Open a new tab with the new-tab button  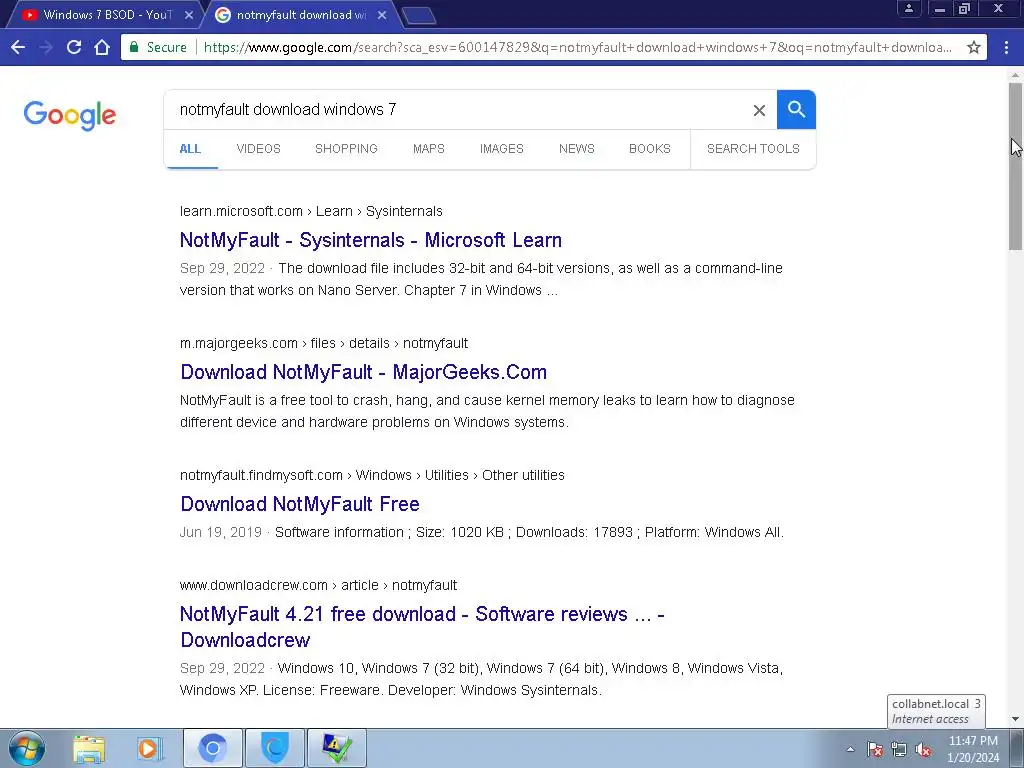[x=419, y=16]
